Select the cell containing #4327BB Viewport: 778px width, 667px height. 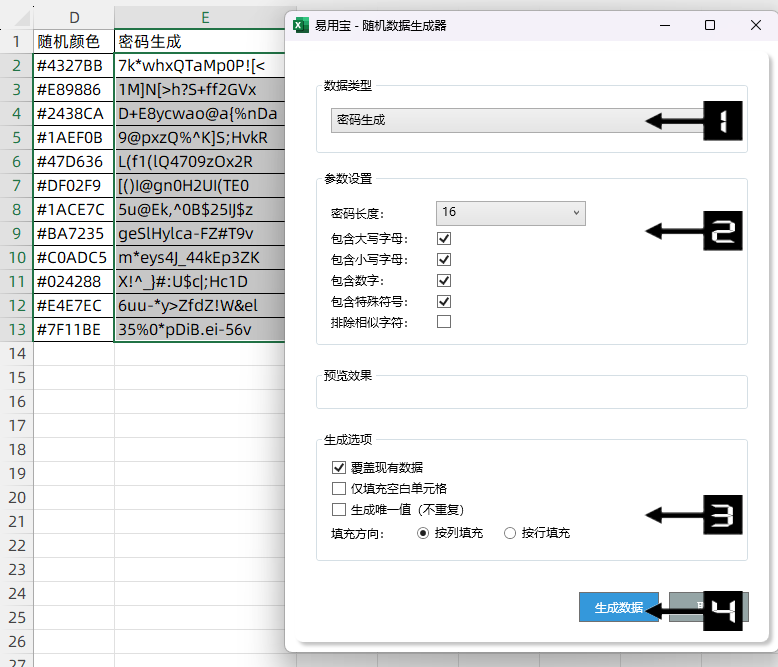(73, 66)
